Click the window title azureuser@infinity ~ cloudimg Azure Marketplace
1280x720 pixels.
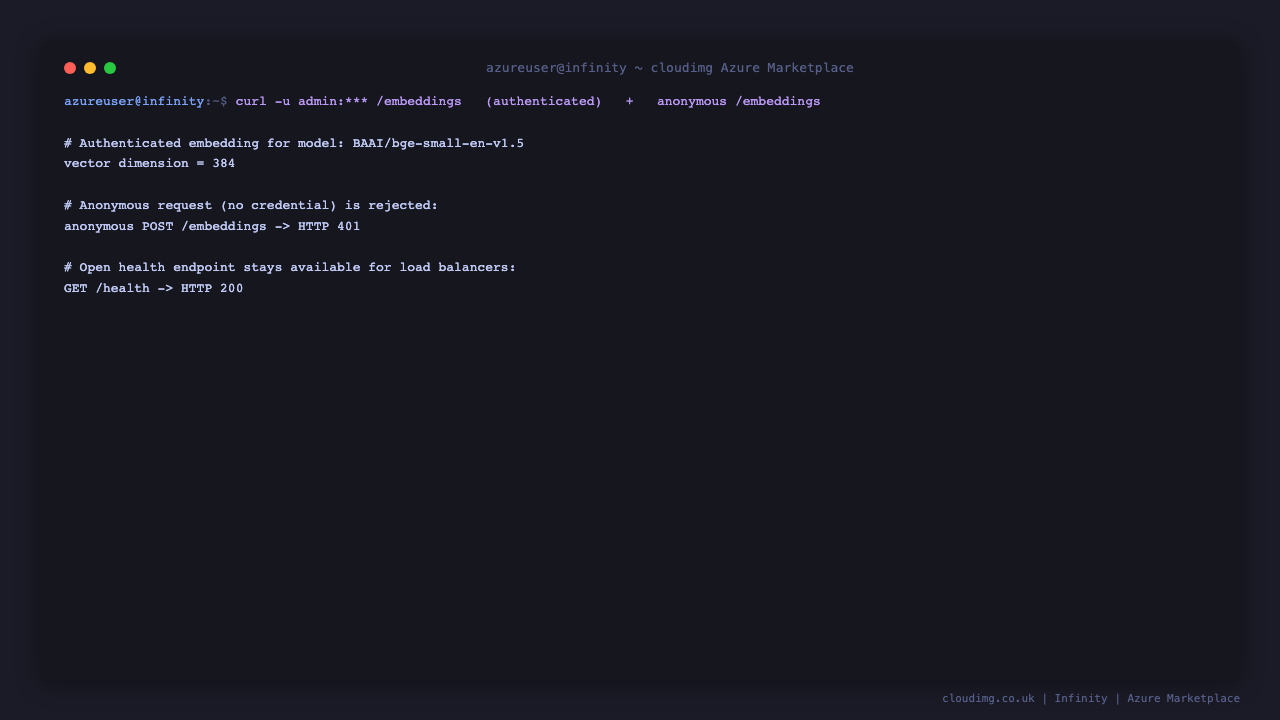(670, 68)
